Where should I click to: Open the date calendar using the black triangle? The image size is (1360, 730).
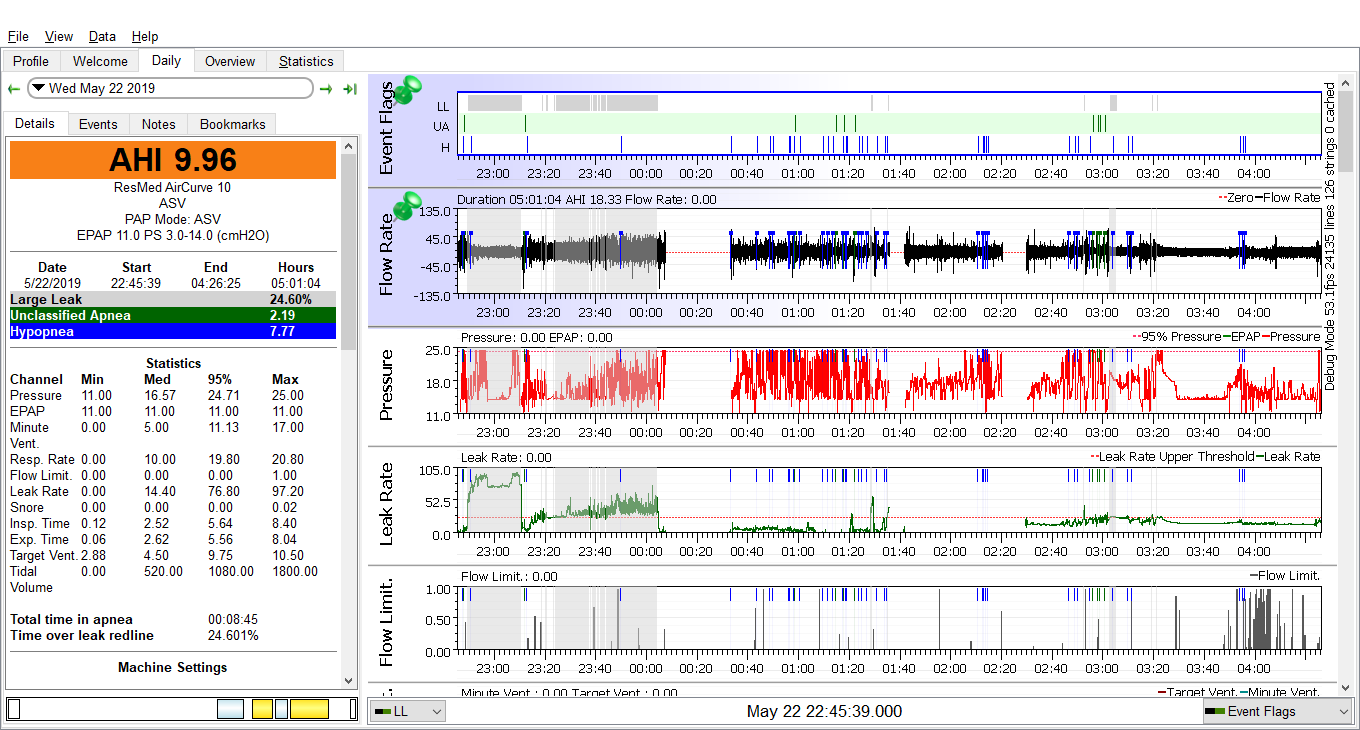(38, 88)
